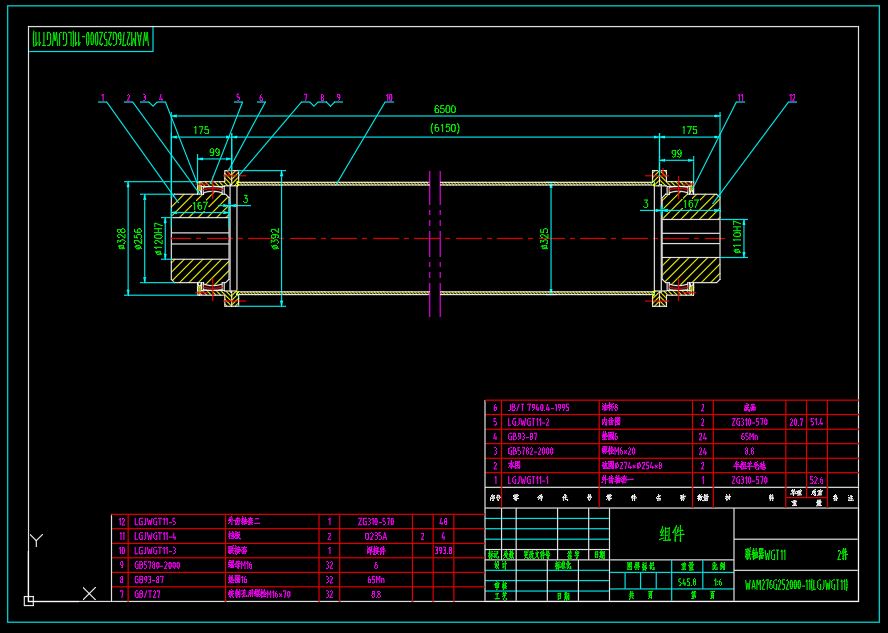Click the 51.4 total weight cell
888x633 pixels.
click(x=817, y=422)
